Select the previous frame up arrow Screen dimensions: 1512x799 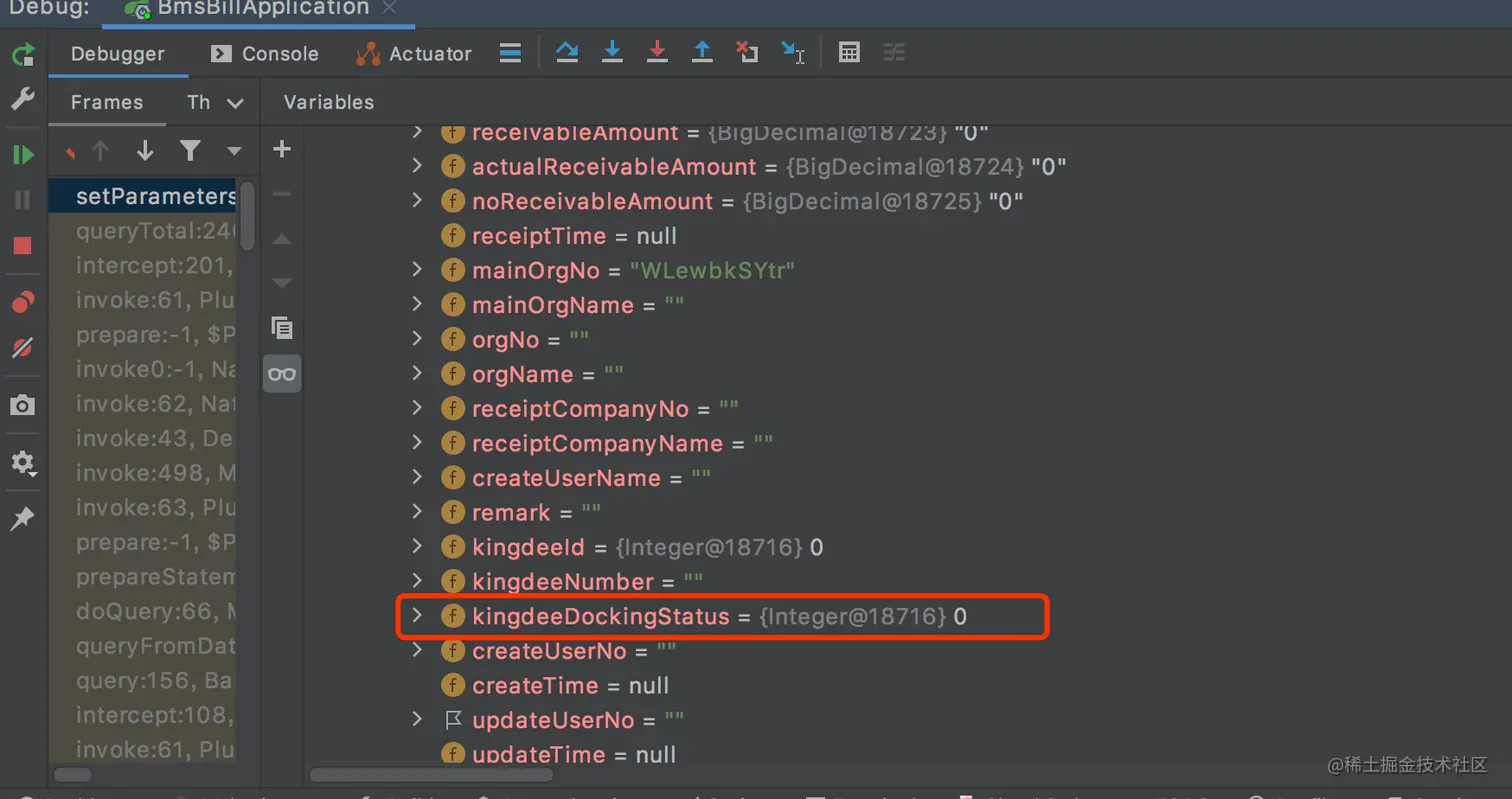(x=100, y=151)
